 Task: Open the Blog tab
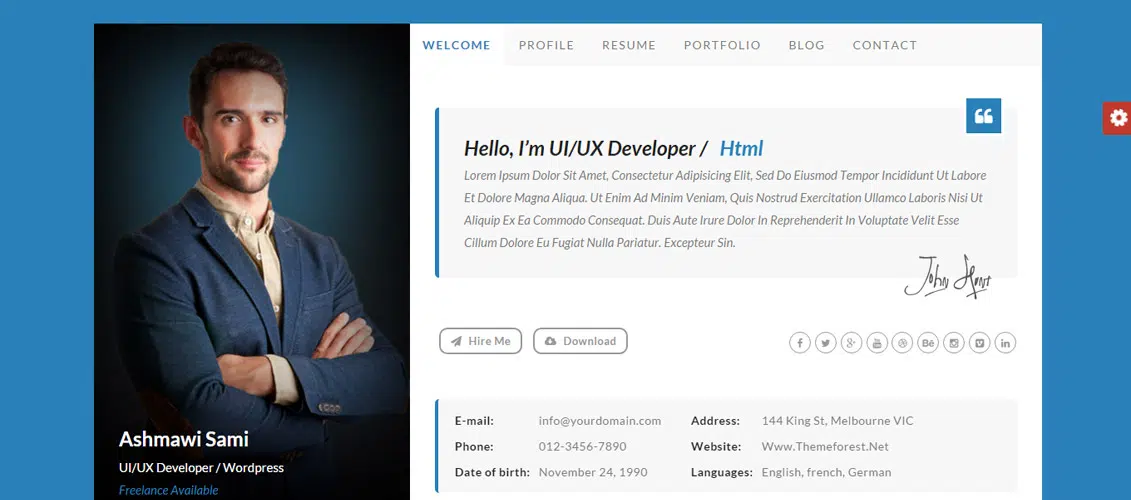coord(806,45)
